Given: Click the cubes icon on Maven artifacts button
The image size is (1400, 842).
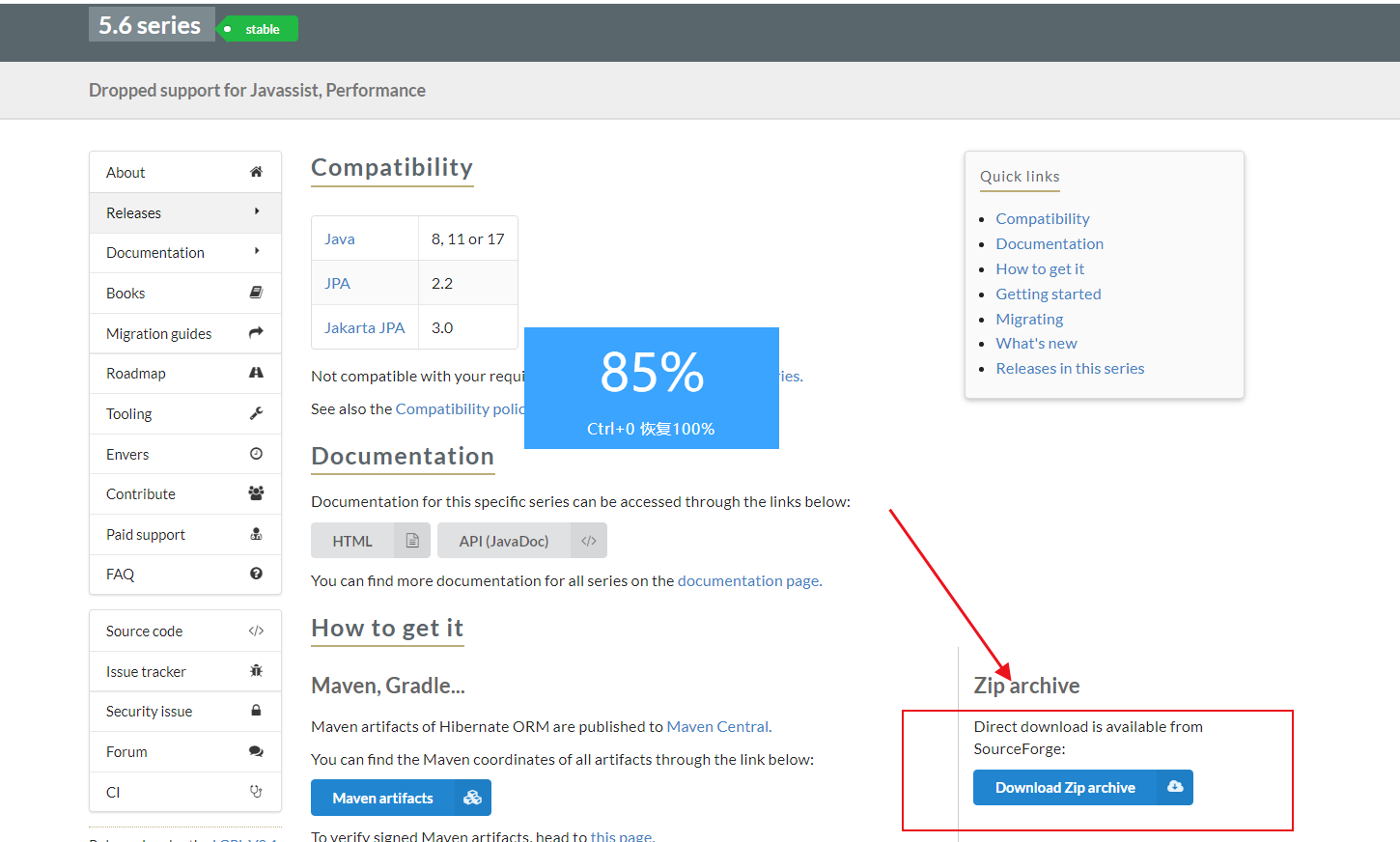Looking at the screenshot, I should pyautogui.click(x=472, y=798).
